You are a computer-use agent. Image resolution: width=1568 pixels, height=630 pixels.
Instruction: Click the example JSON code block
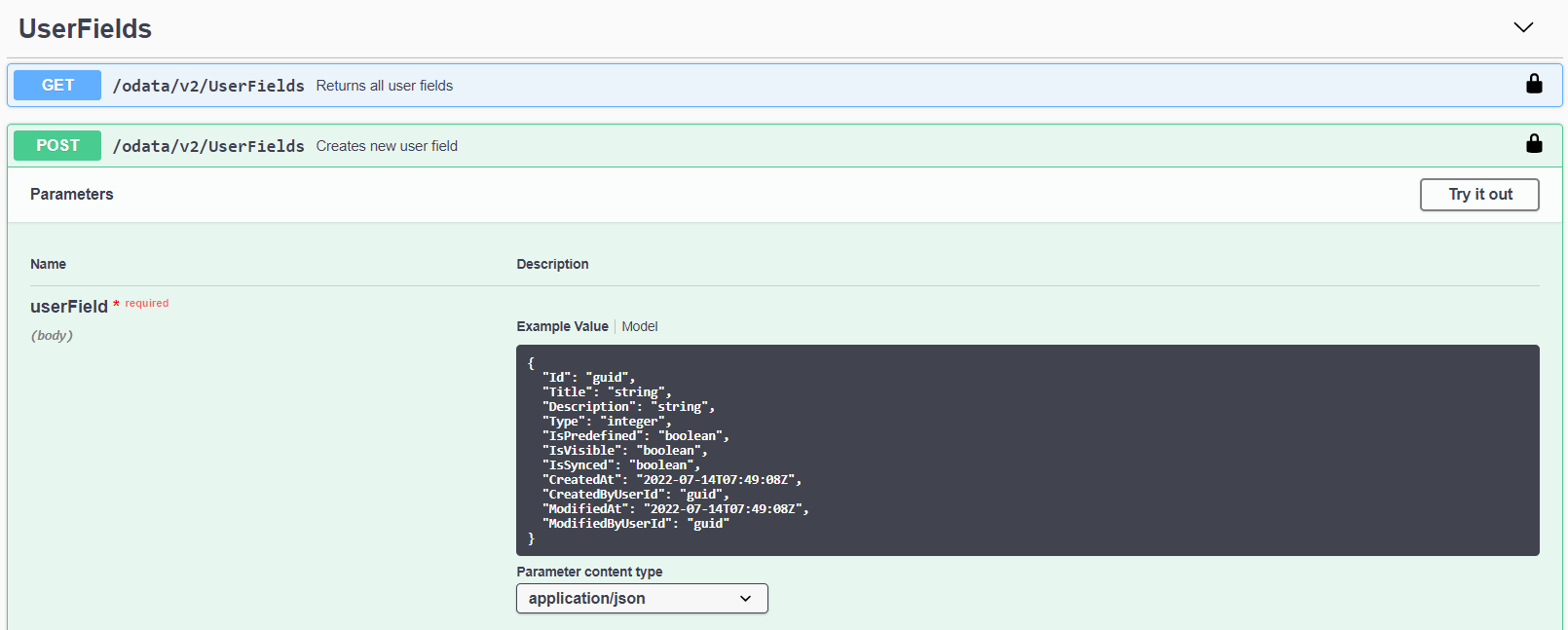coord(1027,450)
